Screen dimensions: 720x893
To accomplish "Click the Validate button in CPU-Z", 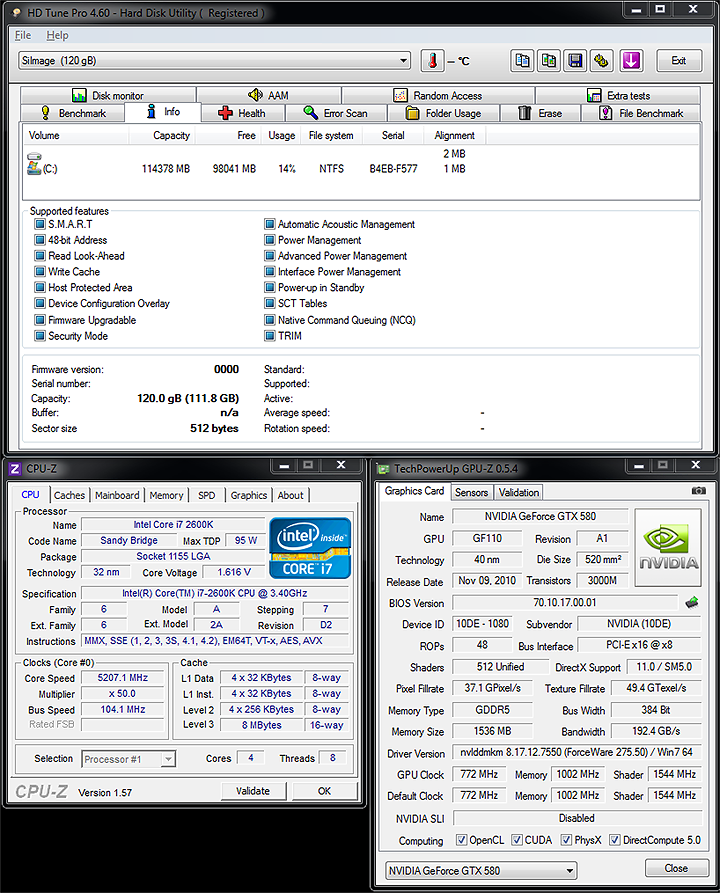I will [x=253, y=790].
